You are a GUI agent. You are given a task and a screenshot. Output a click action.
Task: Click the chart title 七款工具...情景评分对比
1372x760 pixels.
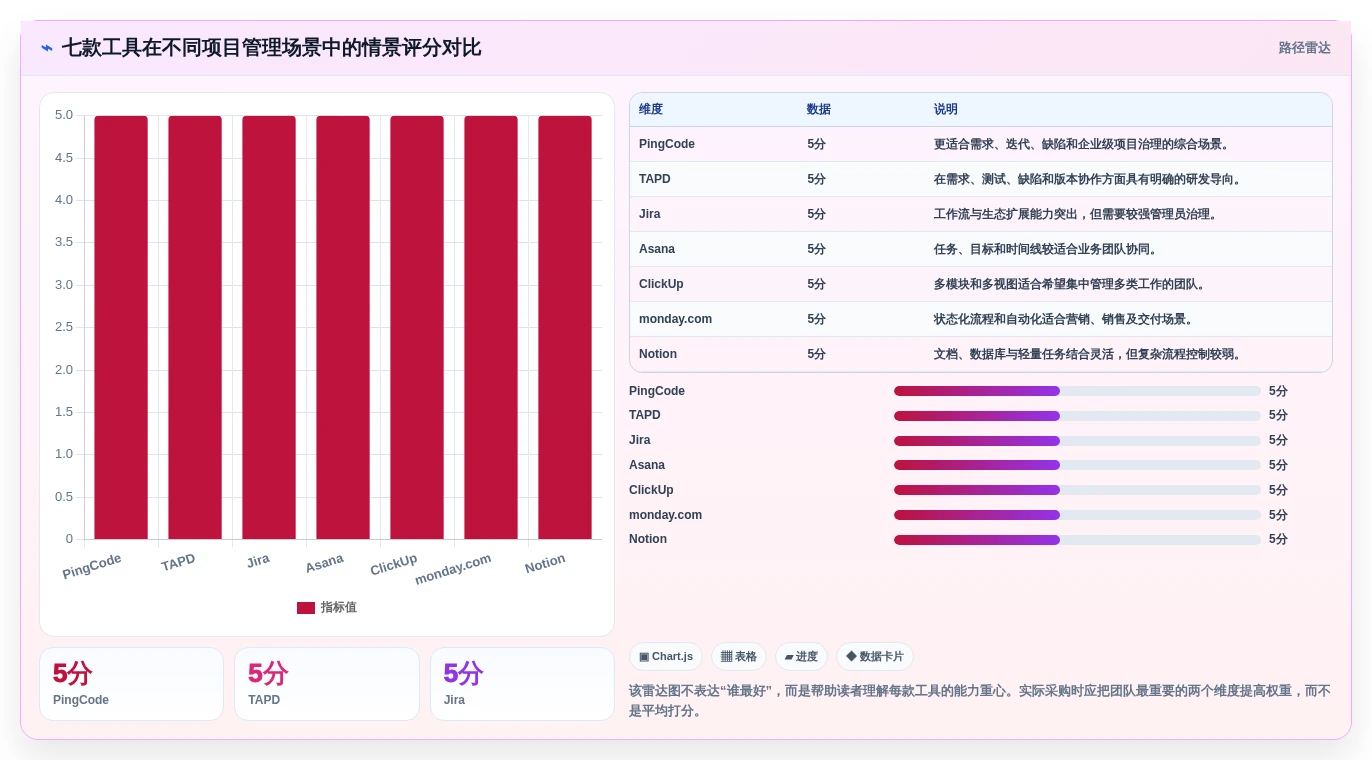272,48
